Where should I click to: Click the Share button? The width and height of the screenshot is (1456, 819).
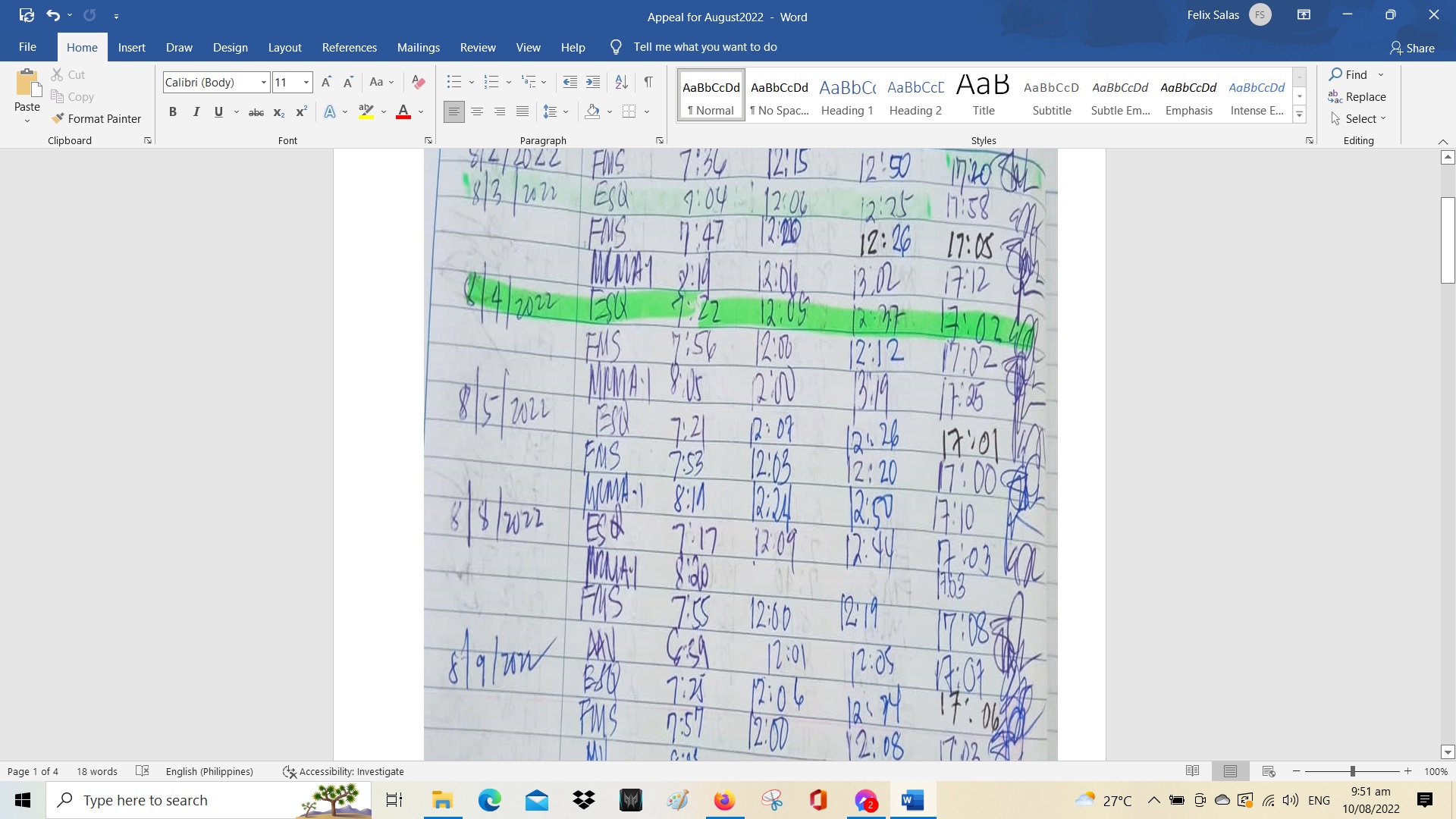1412,48
